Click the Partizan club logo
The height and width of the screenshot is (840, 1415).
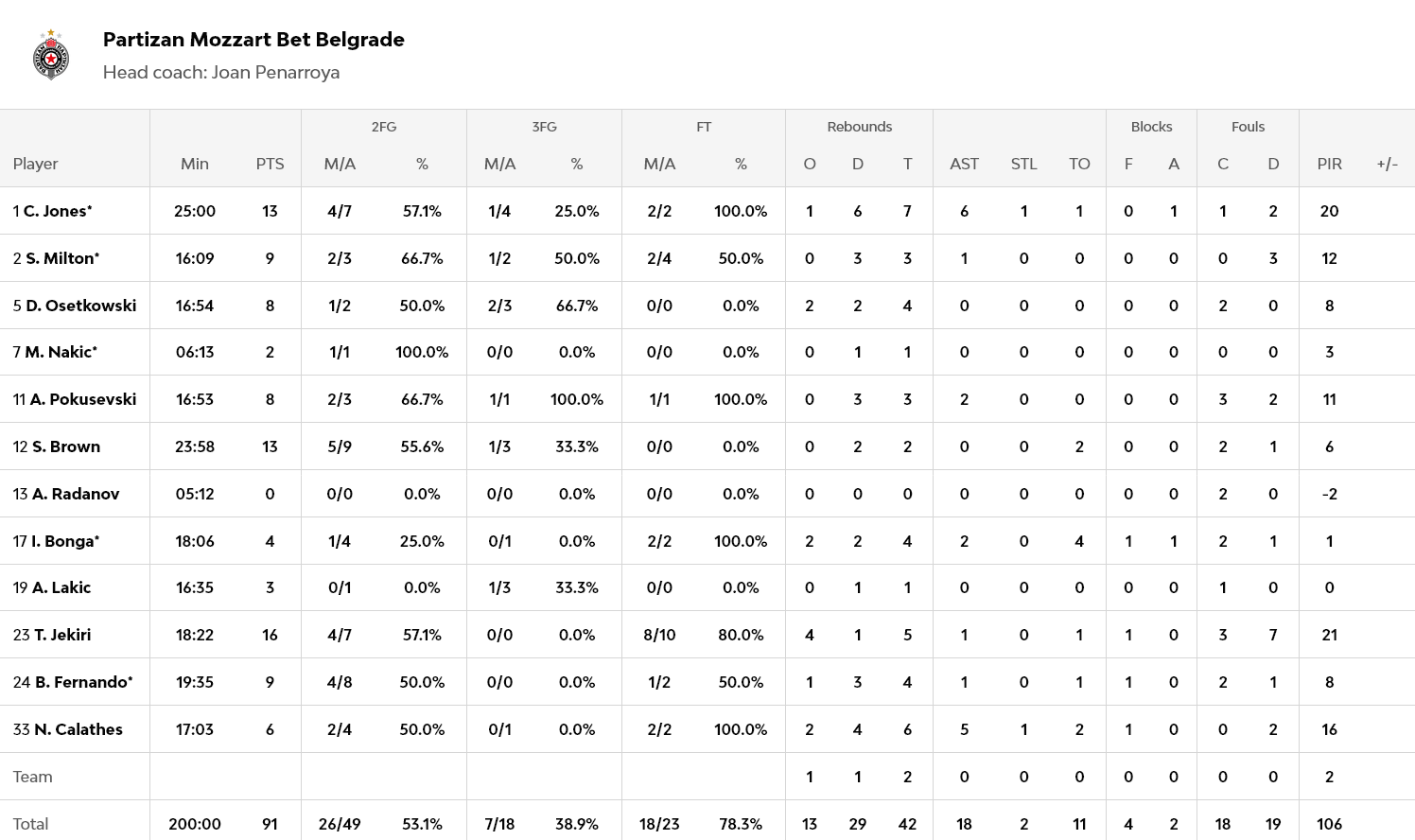tap(51, 55)
